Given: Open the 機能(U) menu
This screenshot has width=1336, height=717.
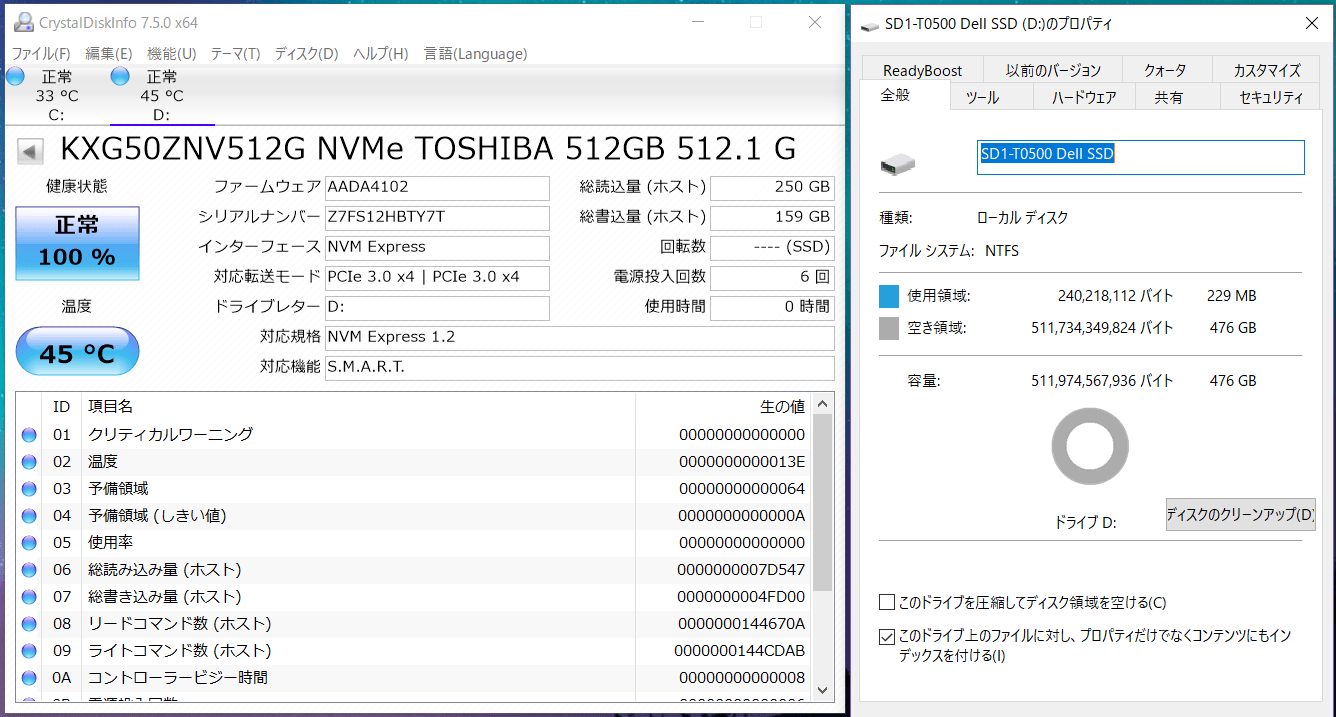Looking at the screenshot, I should [172, 54].
